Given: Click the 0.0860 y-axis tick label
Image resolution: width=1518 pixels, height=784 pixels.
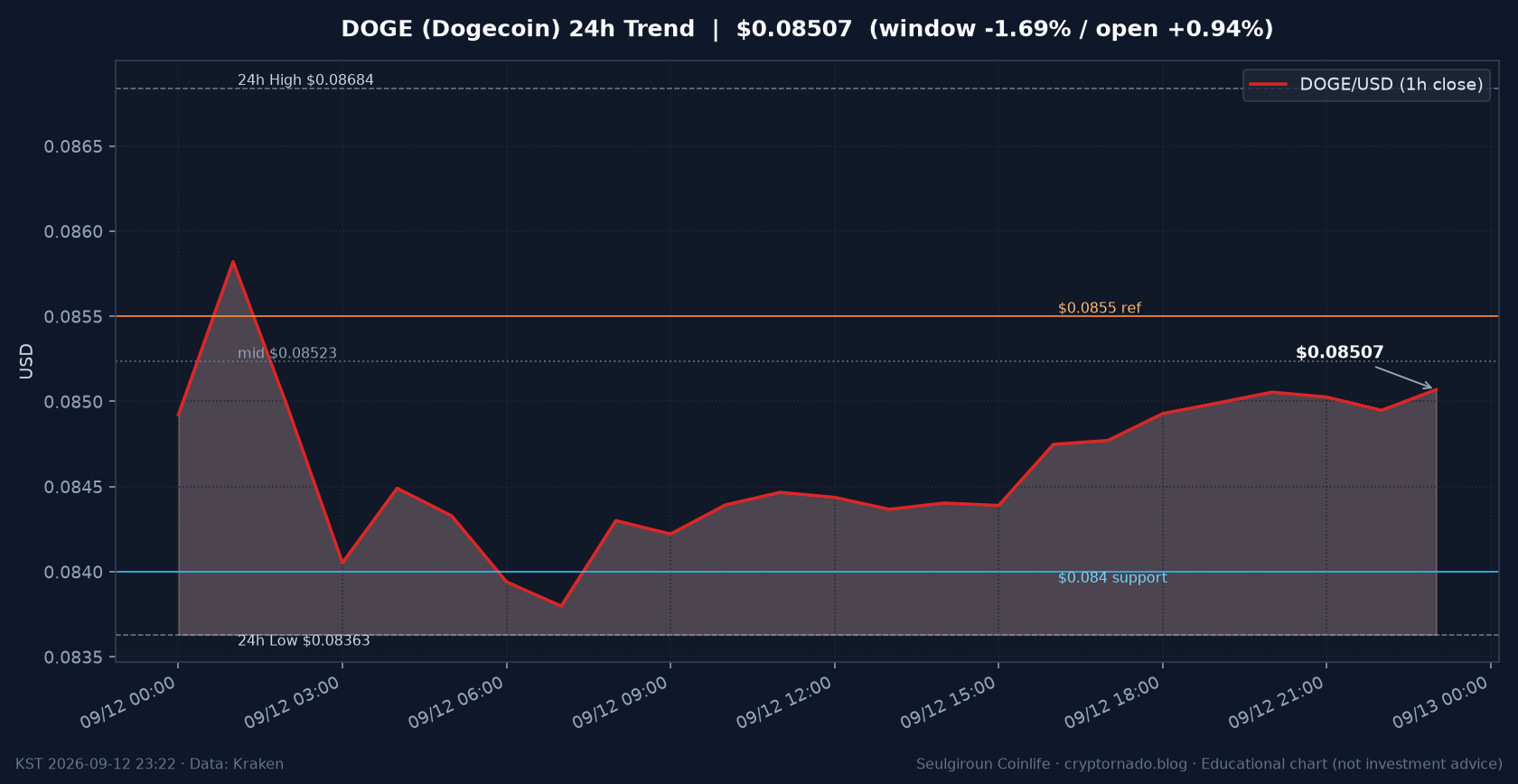Looking at the screenshot, I should coord(74,232).
